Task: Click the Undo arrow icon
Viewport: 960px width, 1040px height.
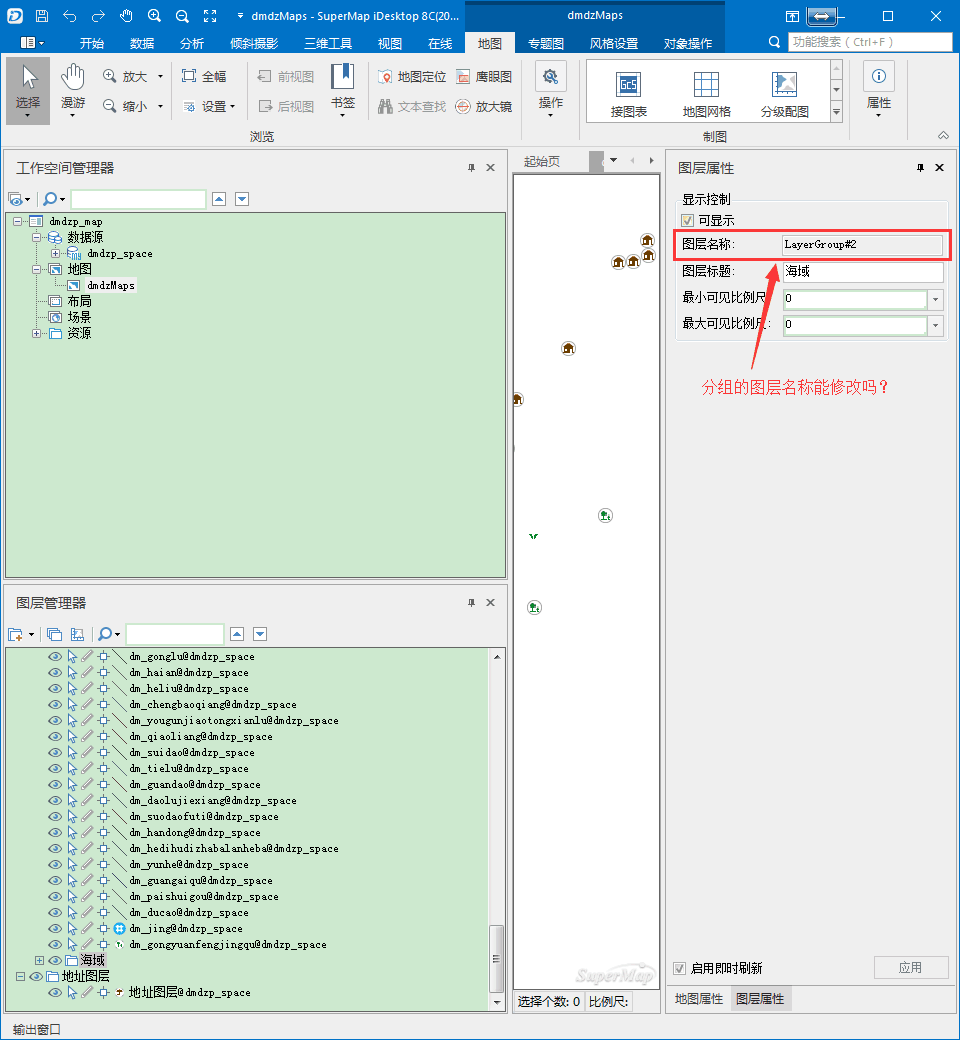Action: 70,16
